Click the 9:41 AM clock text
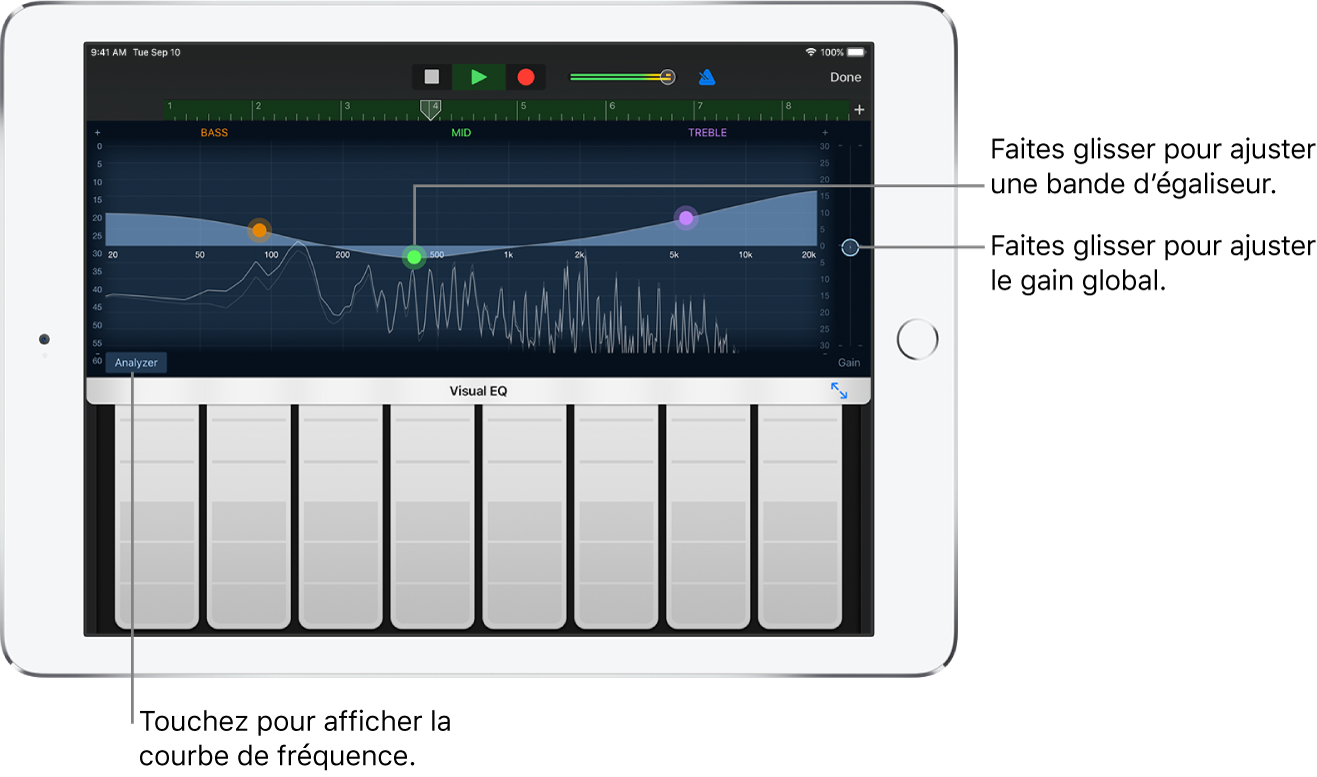 [108, 52]
